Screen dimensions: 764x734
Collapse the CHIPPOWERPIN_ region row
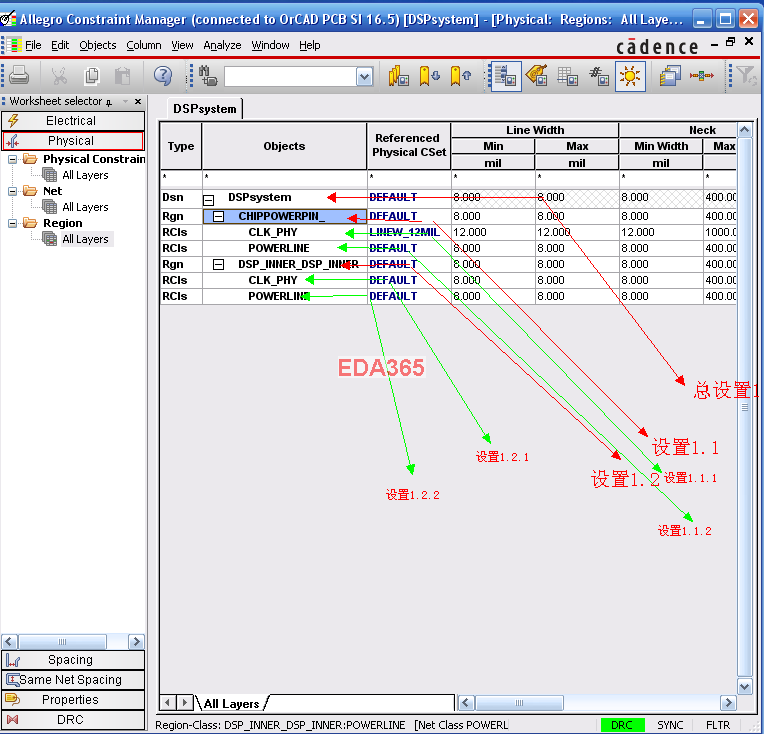pyautogui.click(x=219, y=216)
